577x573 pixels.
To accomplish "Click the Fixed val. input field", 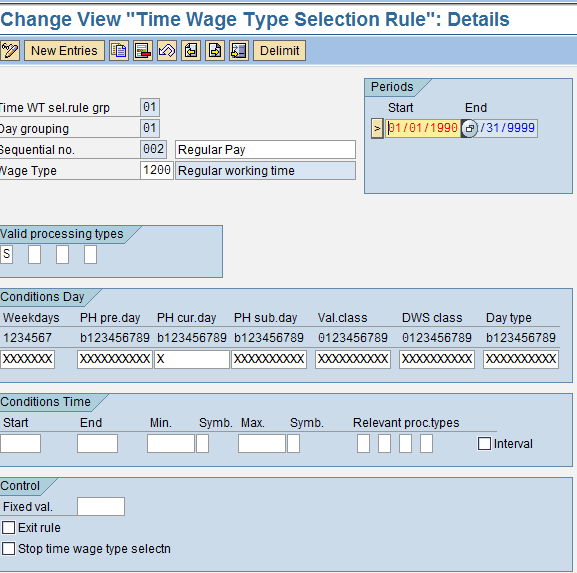I will [101, 506].
